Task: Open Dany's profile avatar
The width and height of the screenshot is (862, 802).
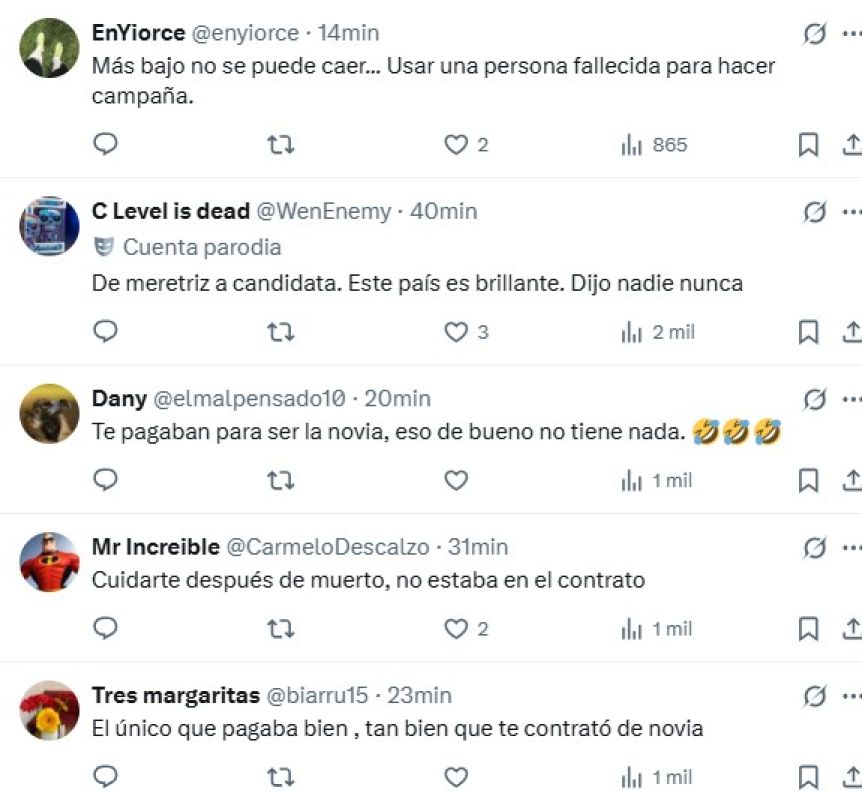Action: click(x=49, y=413)
